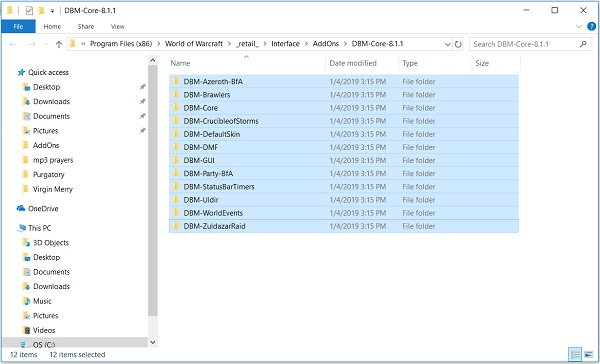Open 3D Objects under This PC
Image resolution: width=600 pixels, height=364 pixels.
(51, 243)
